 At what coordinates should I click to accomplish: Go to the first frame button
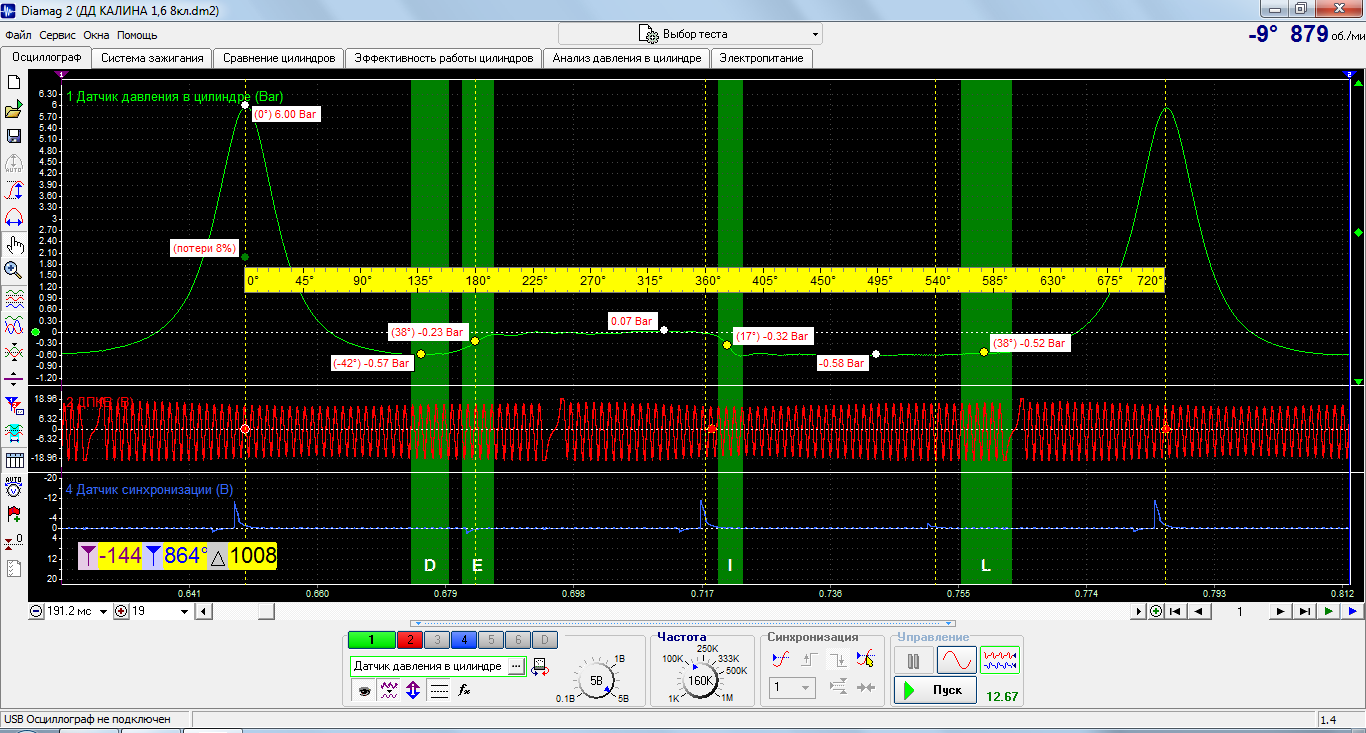[x=1176, y=611]
